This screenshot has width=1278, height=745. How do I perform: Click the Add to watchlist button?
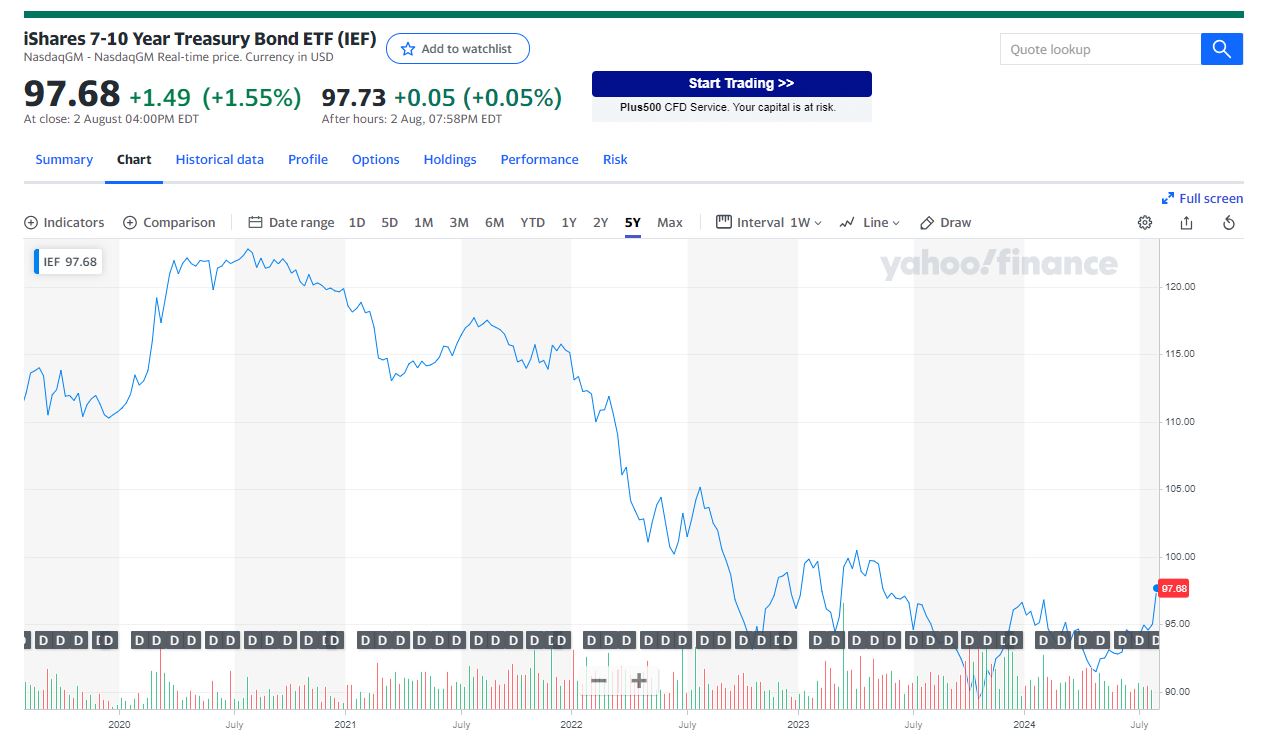pos(457,49)
